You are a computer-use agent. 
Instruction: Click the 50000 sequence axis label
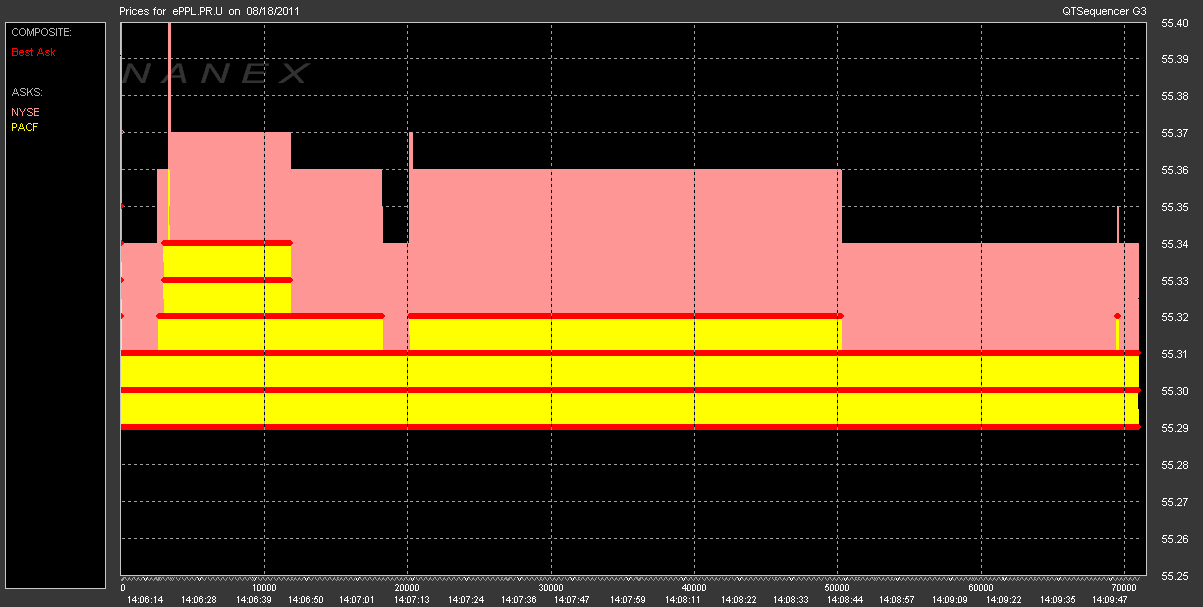pos(838,588)
